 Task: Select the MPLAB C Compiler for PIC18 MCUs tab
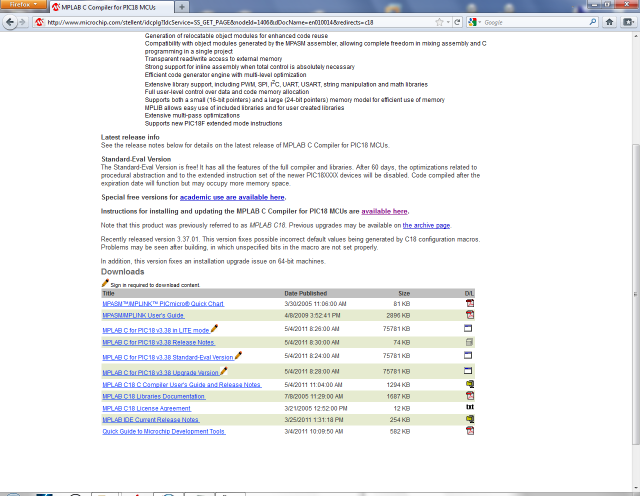[110, 7]
